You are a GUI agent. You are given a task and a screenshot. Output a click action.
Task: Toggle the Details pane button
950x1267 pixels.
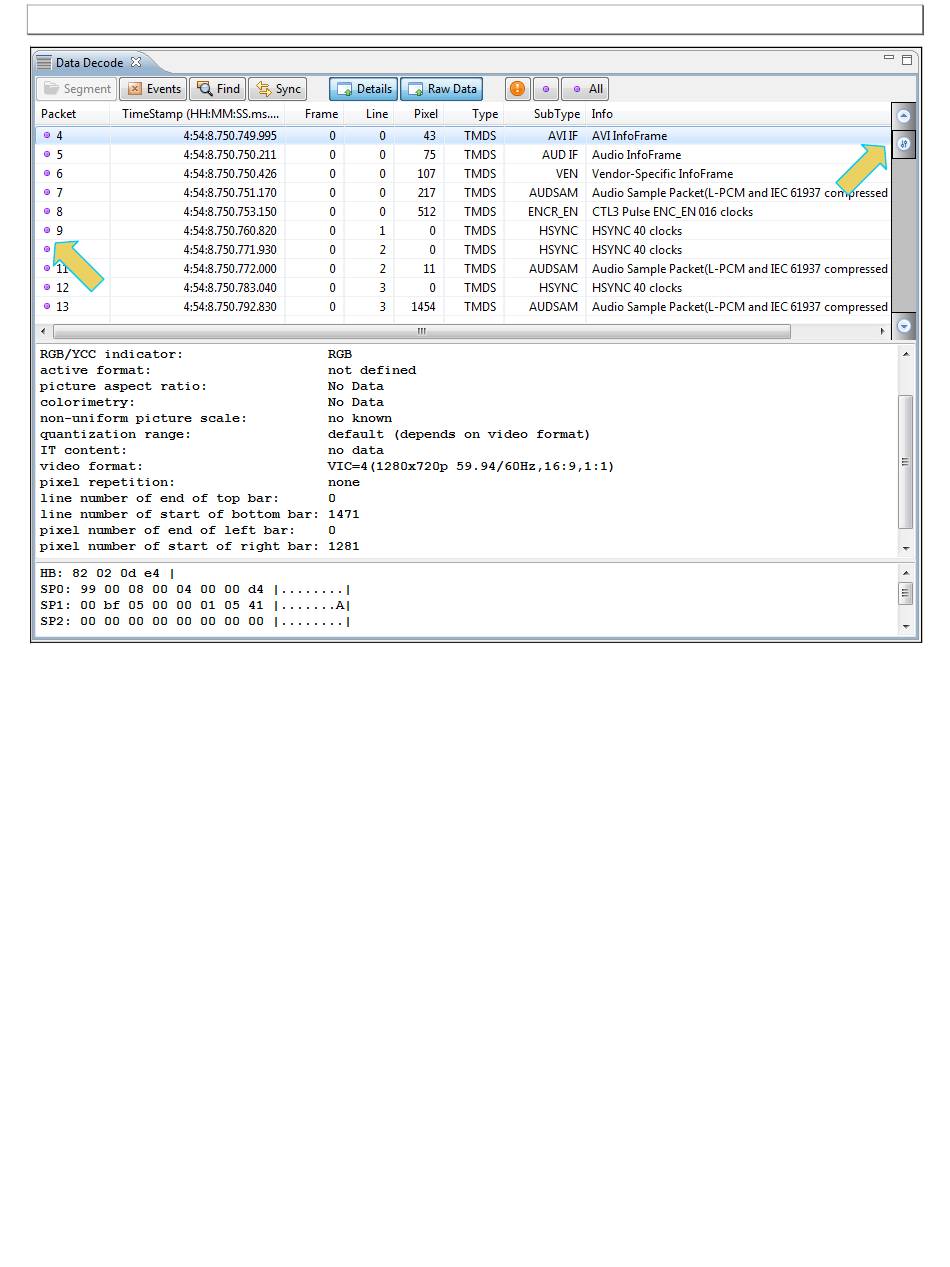pos(363,89)
